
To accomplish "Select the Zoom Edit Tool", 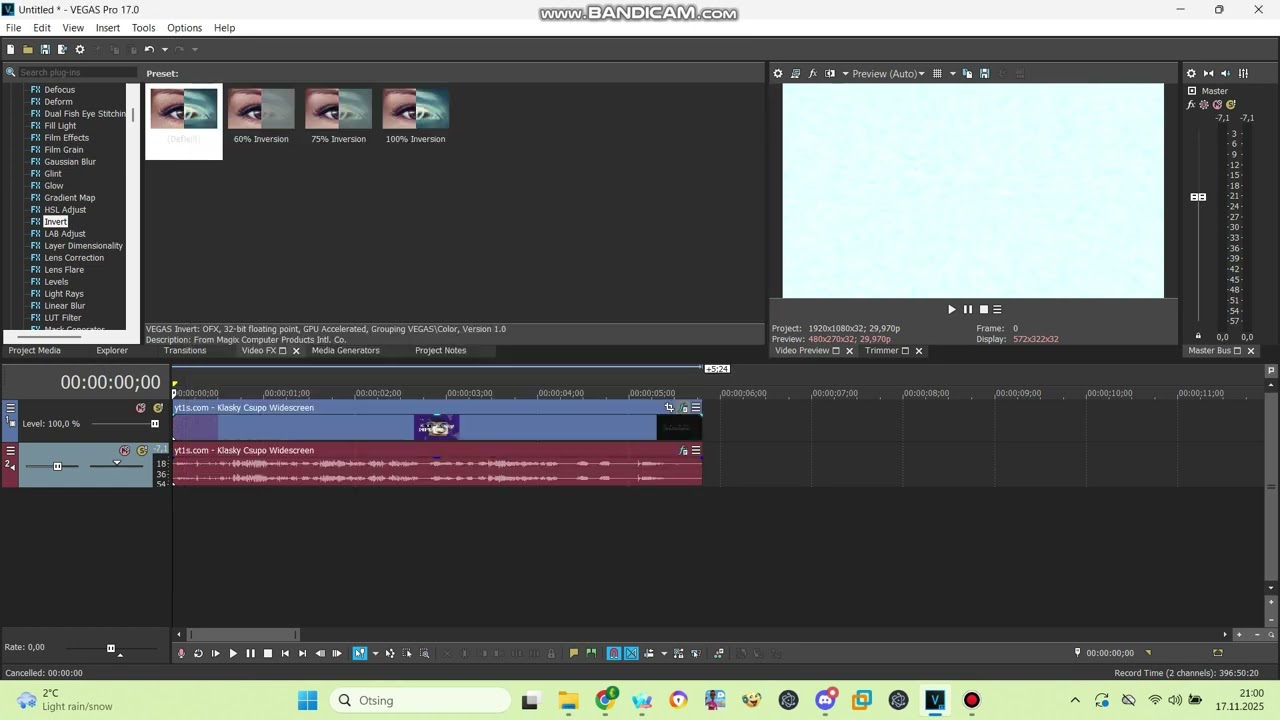I will [424, 653].
